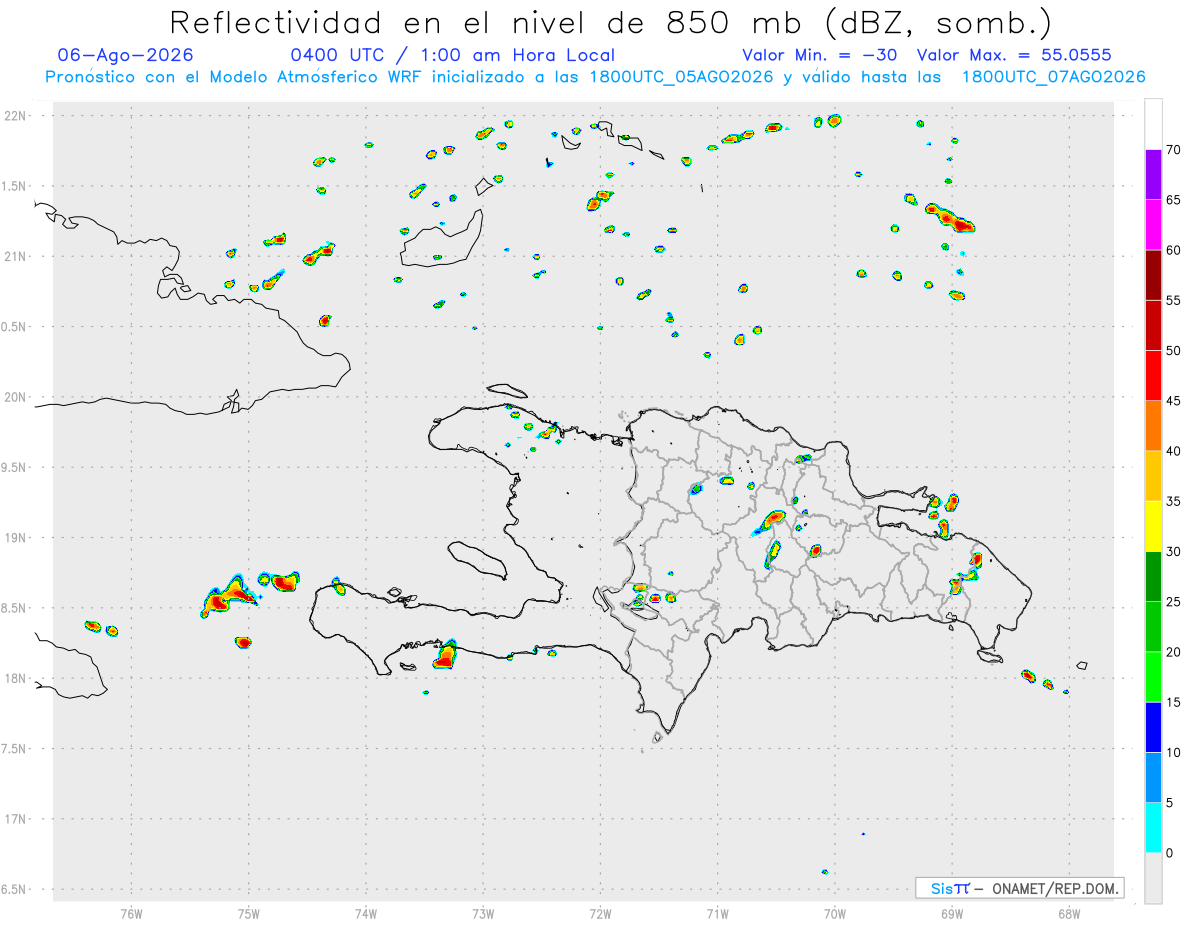Viewport: 1200px width, 927px height.
Task: Click the purple 65–70 dBZ legend color
Action: pos(1153,175)
